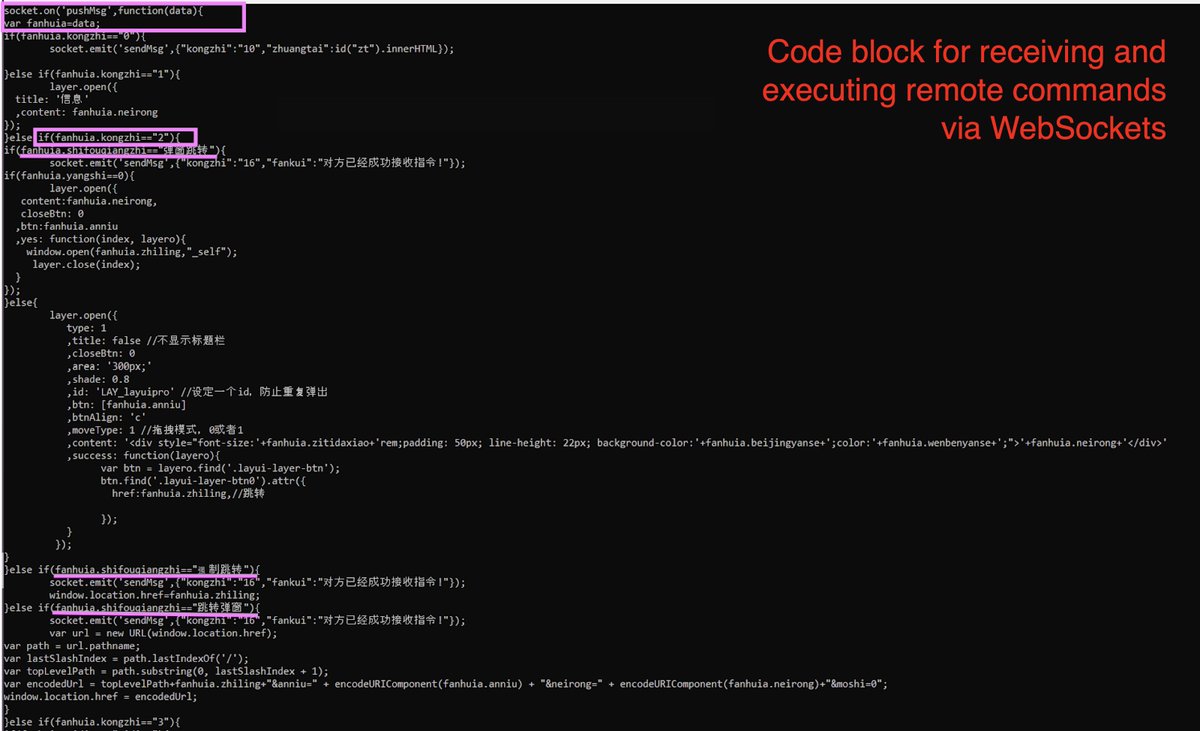1200x731 pixels.
Task: Click the else-if kongzhi=="2" line
Action: click(92, 137)
